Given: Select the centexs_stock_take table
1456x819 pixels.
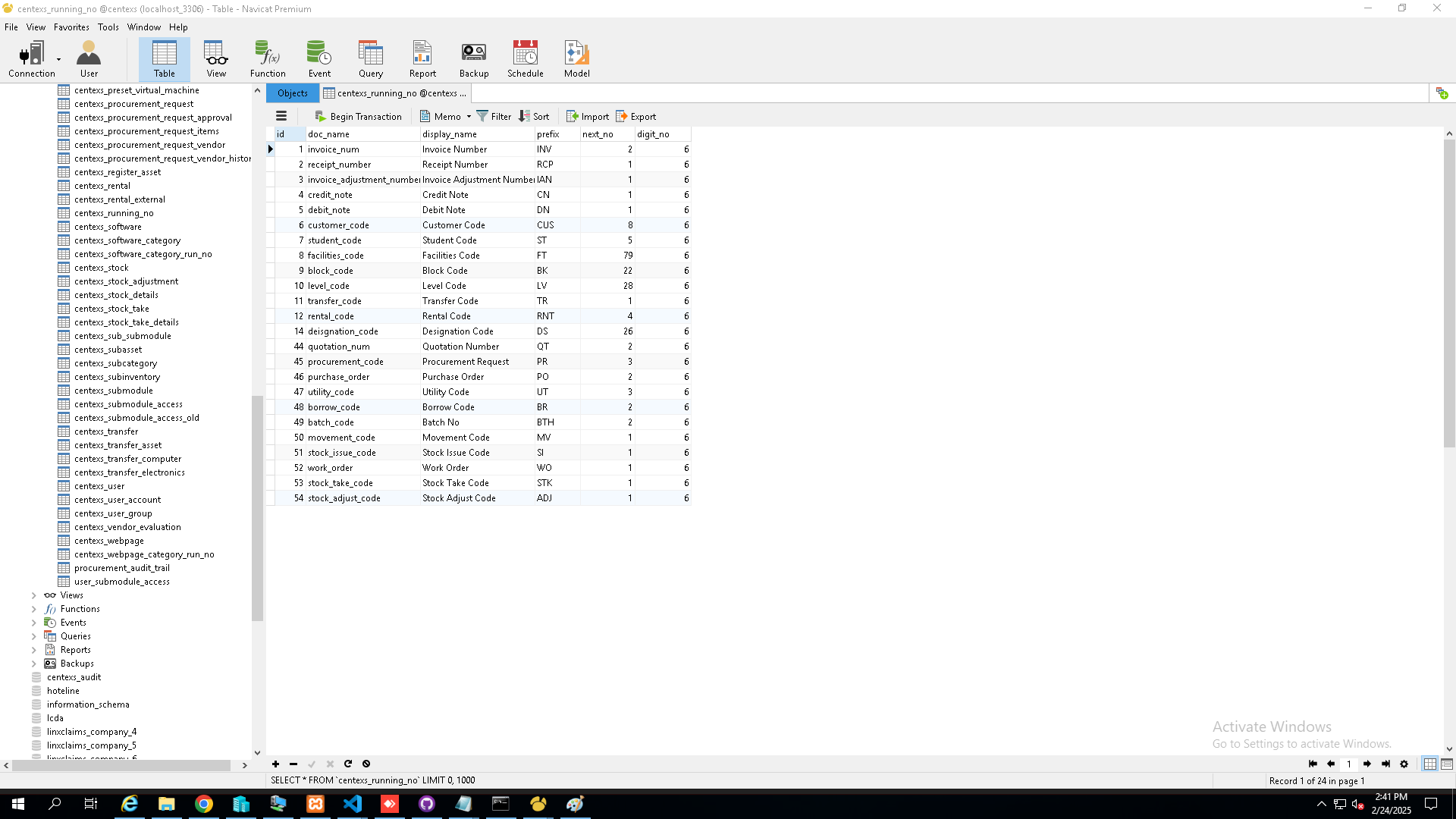Looking at the screenshot, I should pyautogui.click(x=111, y=309).
